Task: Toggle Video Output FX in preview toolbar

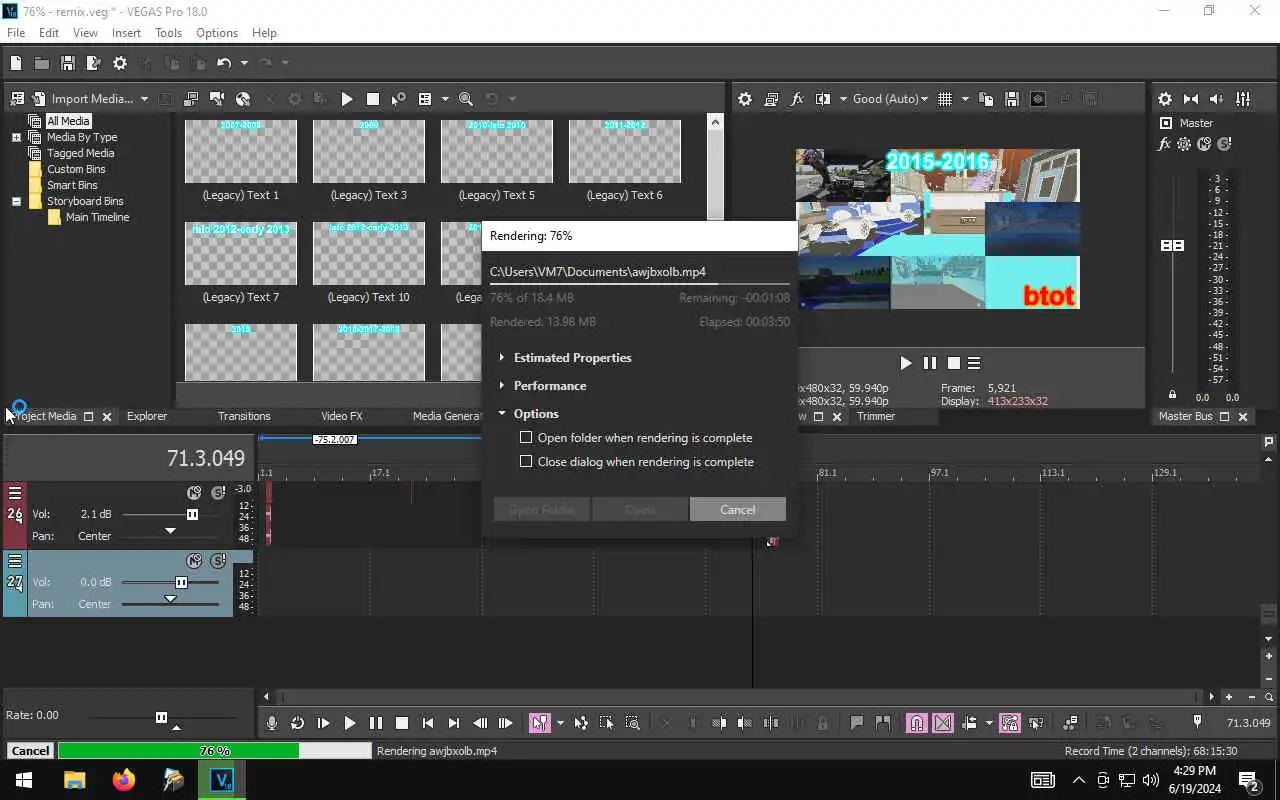Action: coord(797,99)
